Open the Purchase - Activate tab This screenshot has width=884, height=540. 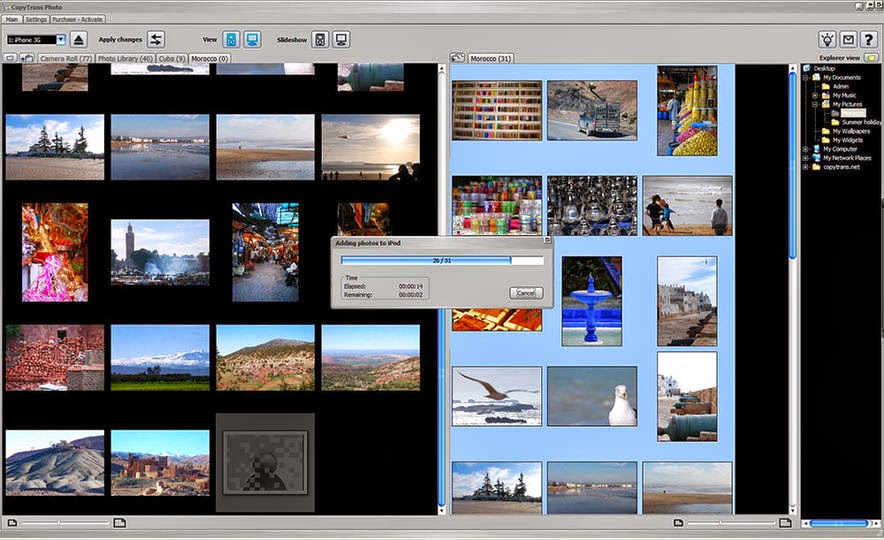coord(77,19)
